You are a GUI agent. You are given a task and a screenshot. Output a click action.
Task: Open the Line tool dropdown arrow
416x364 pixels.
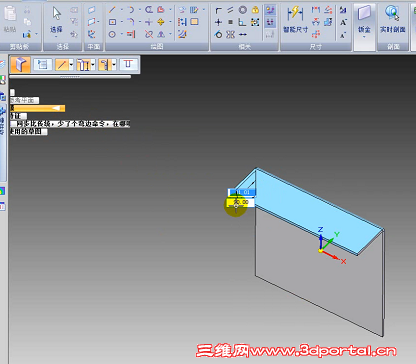point(122,10)
